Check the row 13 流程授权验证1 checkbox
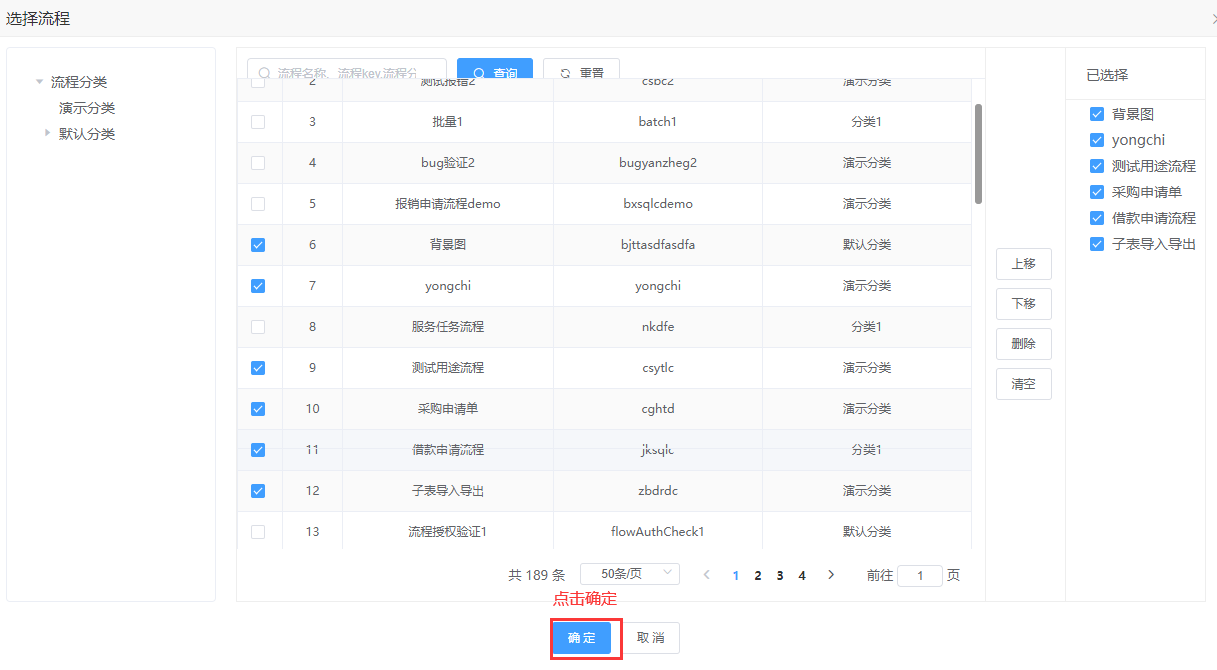The height and width of the screenshot is (670, 1217). coord(258,532)
